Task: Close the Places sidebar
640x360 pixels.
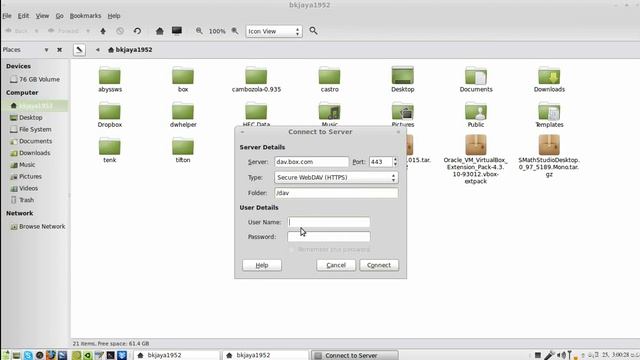Action: click(x=60, y=50)
